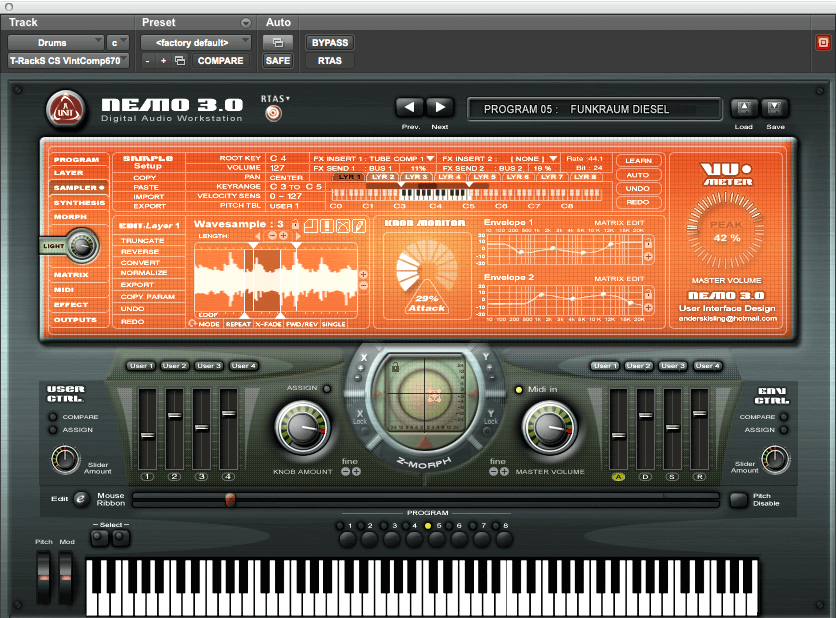The width and height of the screenshot is (836, 618).
Task: Select the X-FADE loop mode
Action: [268, 324]
